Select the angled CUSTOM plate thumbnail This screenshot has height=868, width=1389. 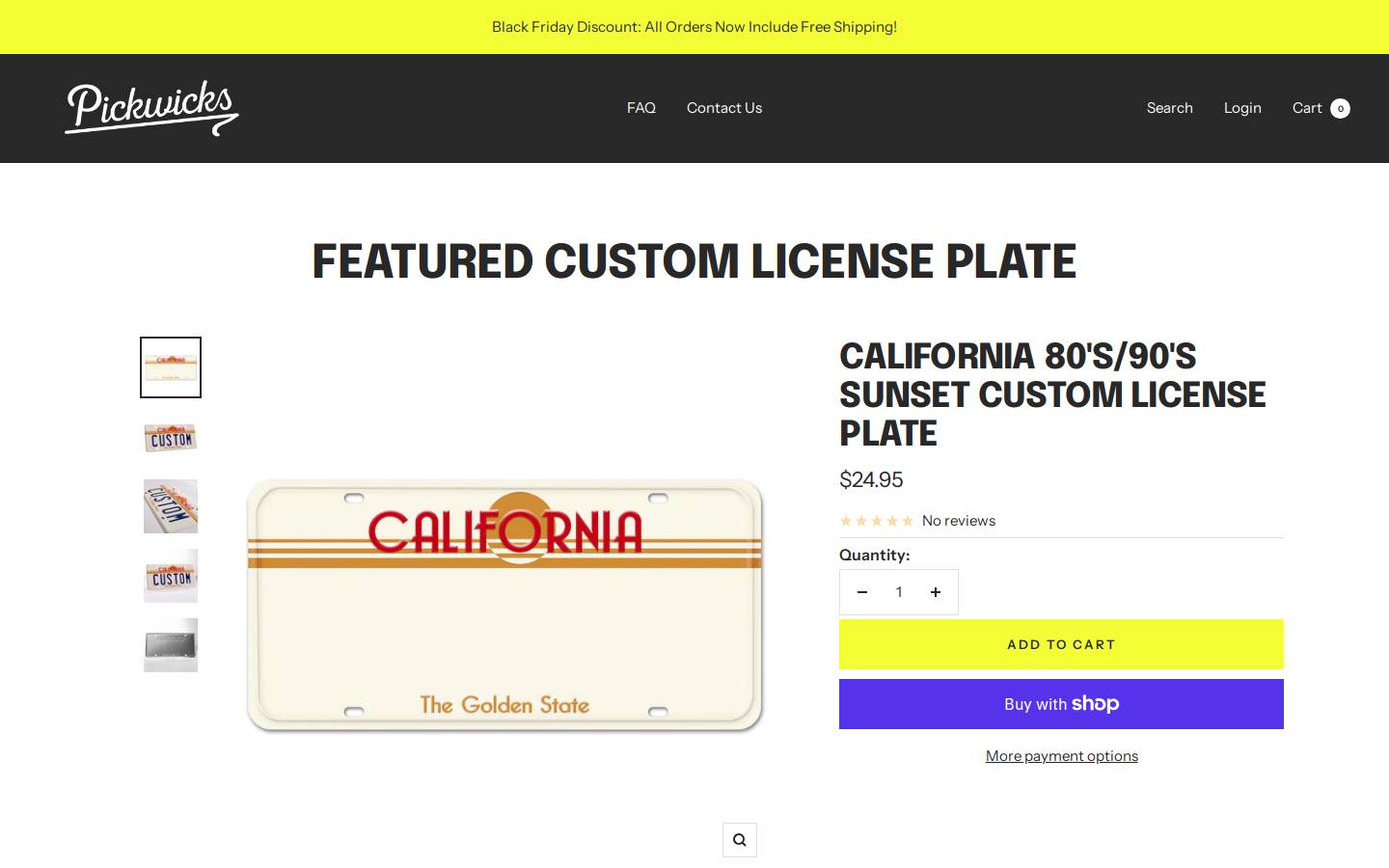pos(171,506)
